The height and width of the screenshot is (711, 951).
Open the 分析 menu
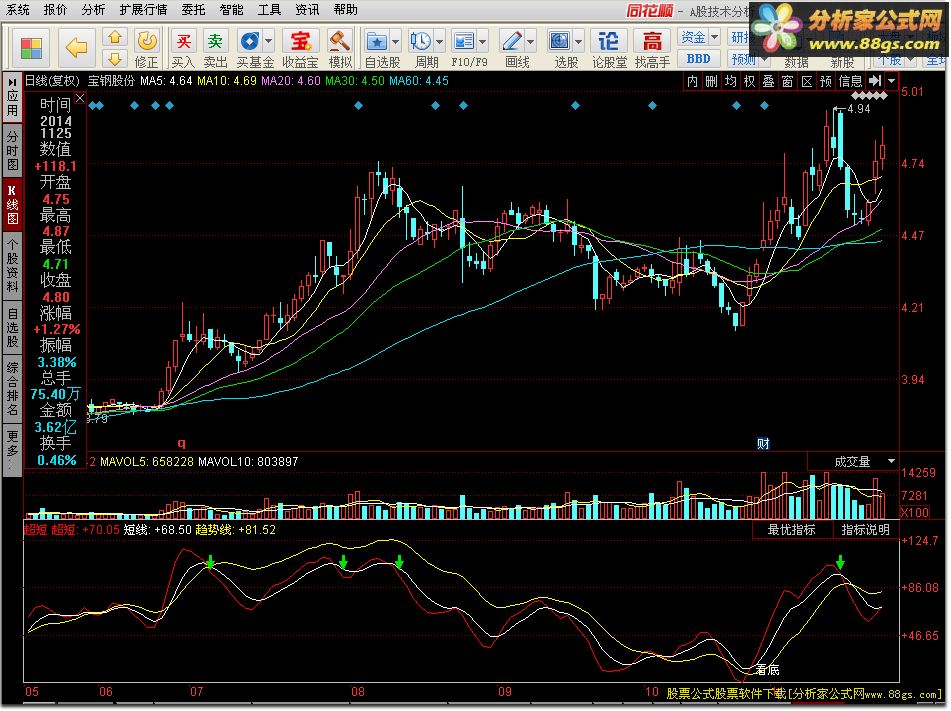coord(93,10)
